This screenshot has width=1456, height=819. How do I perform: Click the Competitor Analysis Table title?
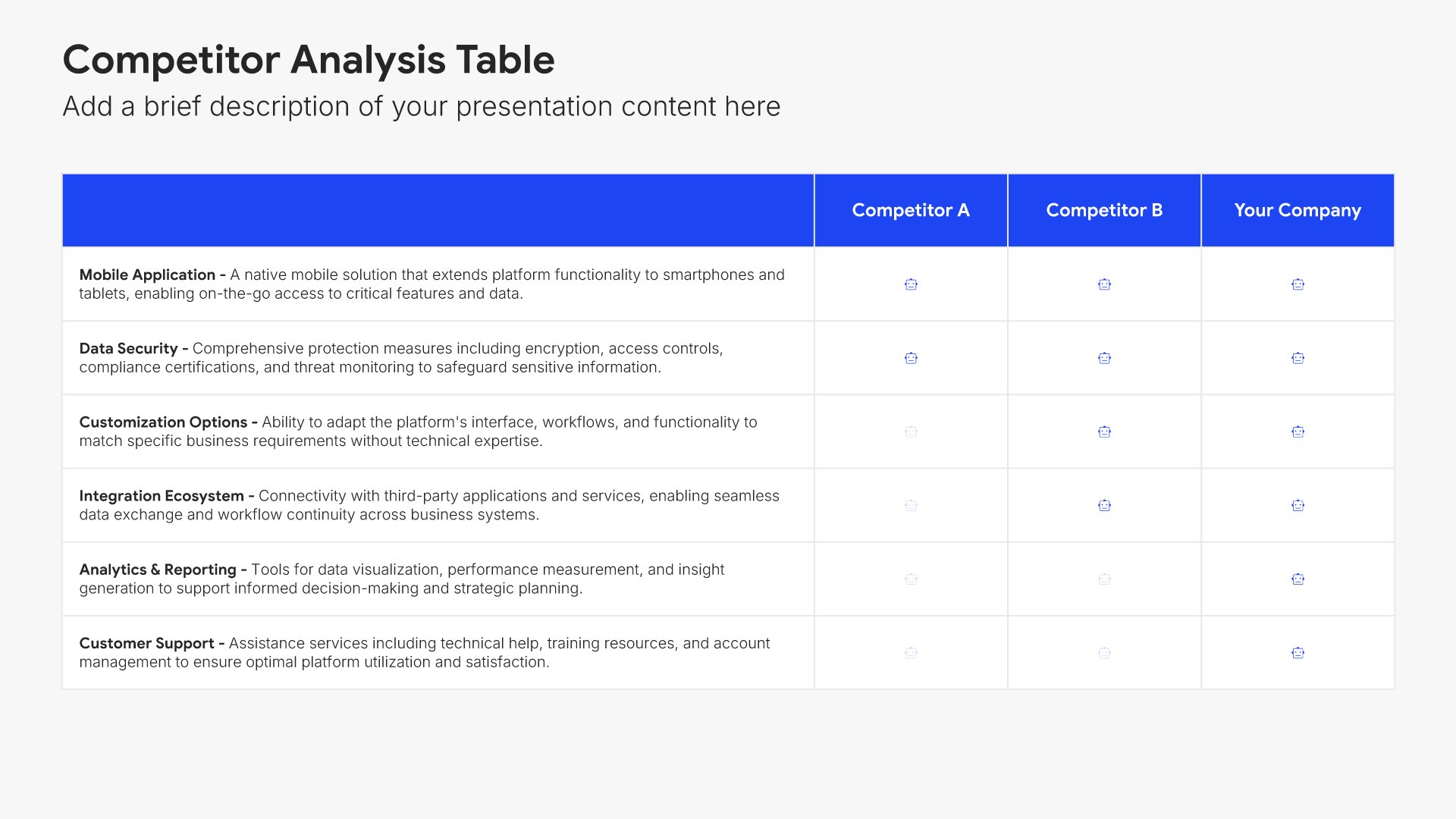coord(309,59)
